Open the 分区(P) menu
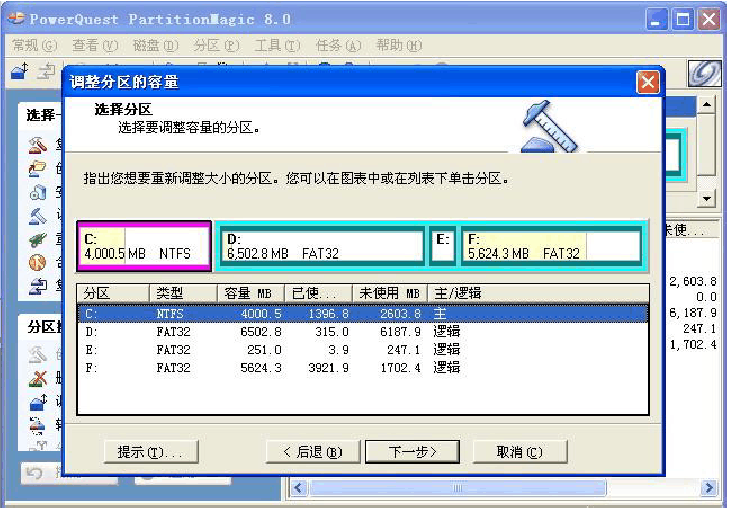The image size is (730, 508). coord(216,45)
